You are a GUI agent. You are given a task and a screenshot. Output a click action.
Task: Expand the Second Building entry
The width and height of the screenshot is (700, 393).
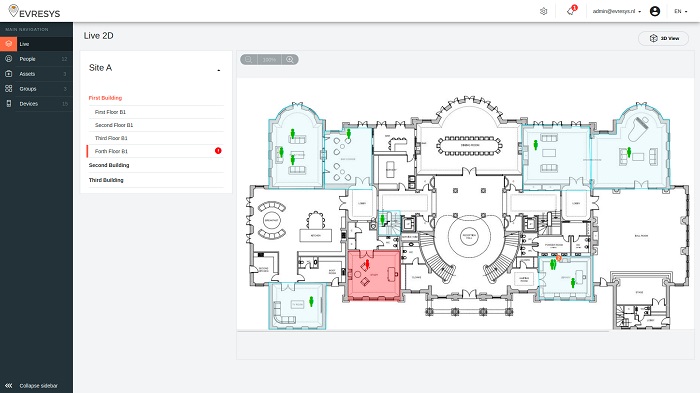pyautogui.click(x=109, y=165)
